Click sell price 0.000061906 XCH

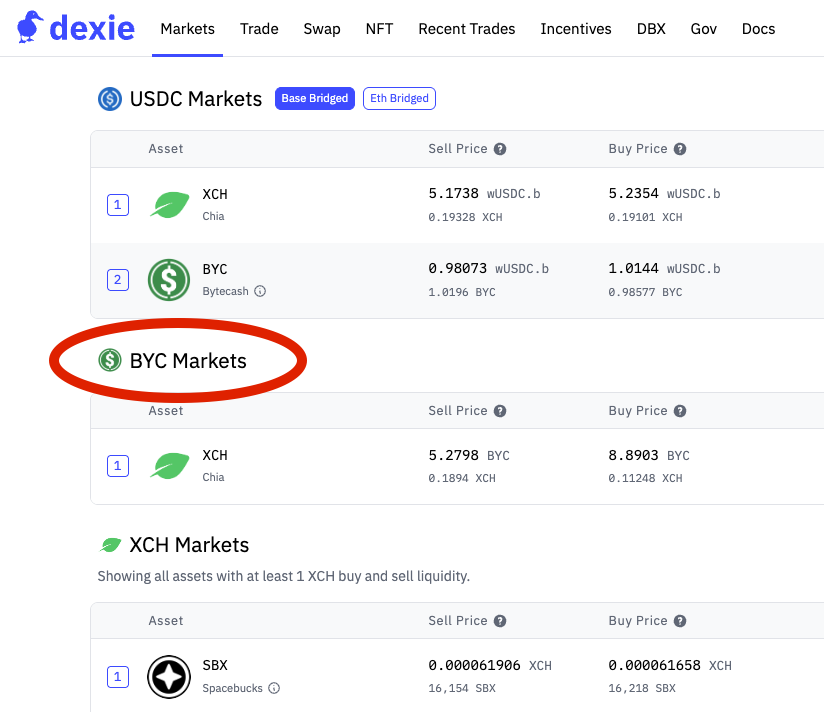pyautogui.click(x=490, y=665)
